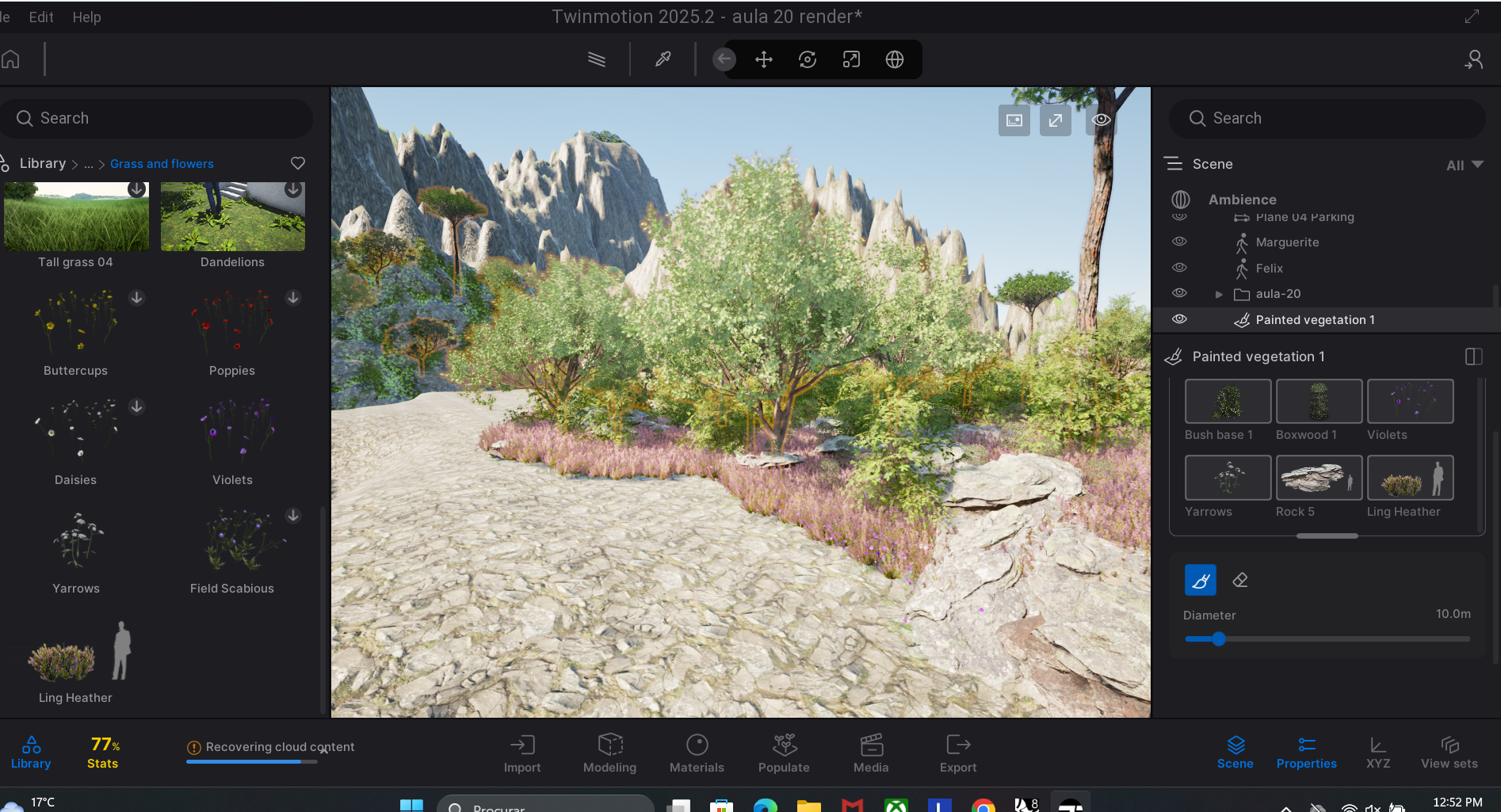Download the Field Scabious asset
This screenshot has width=1501, height=812.
coord(293,516)
